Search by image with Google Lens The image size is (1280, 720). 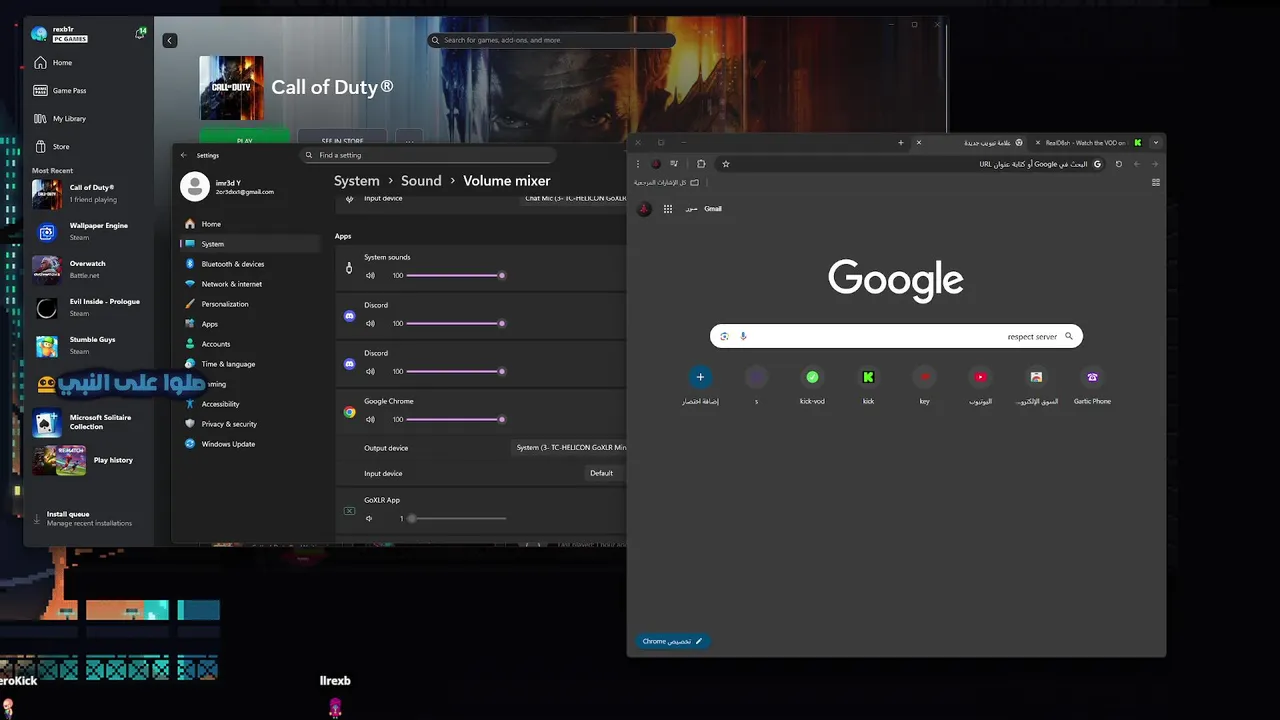click(x=724, y=336)
